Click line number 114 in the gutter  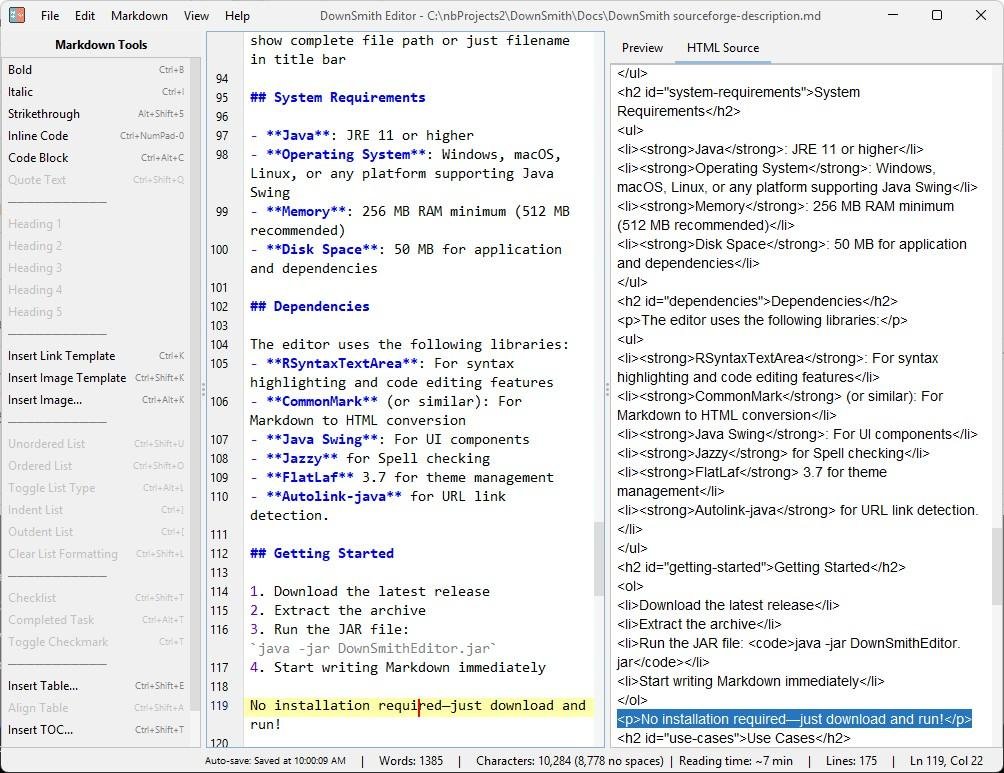point(219,592)
